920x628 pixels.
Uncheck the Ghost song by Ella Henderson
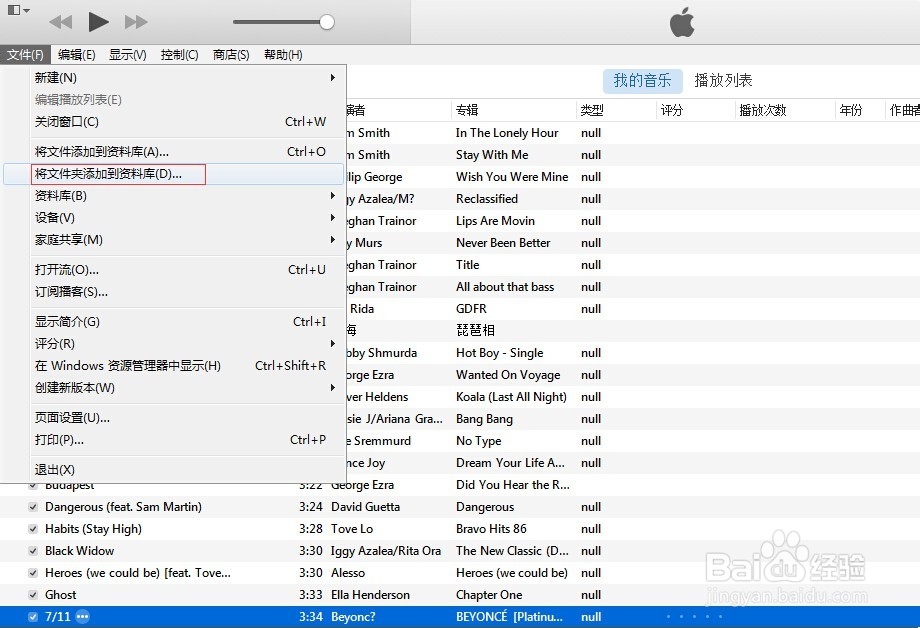[31, 594]
